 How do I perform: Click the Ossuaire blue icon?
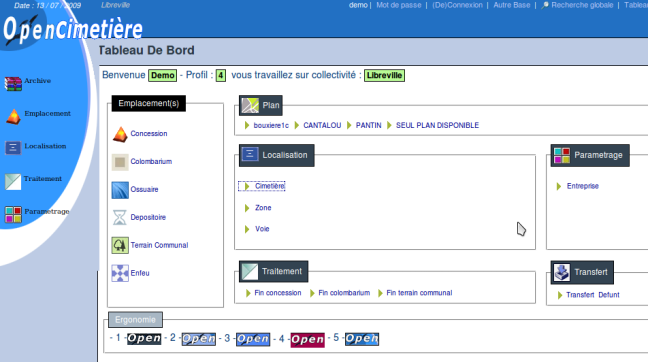tap(120, 190)
